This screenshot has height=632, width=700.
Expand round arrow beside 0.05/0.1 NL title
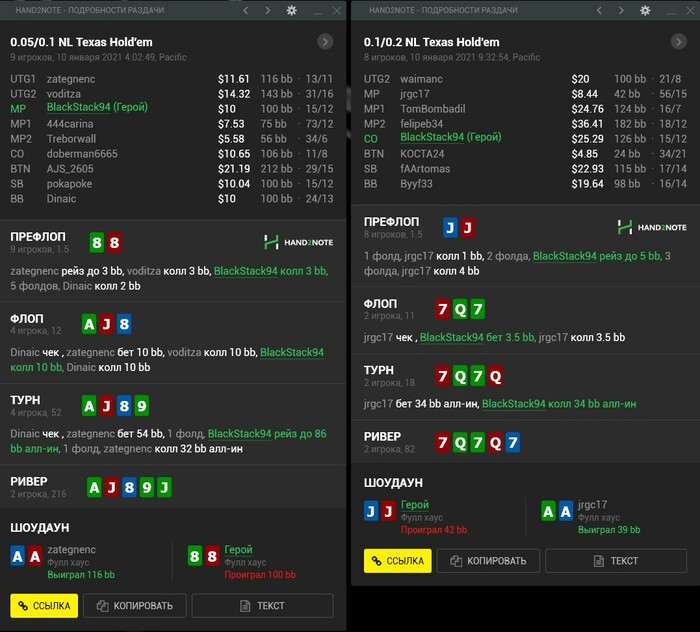point(325,42)
